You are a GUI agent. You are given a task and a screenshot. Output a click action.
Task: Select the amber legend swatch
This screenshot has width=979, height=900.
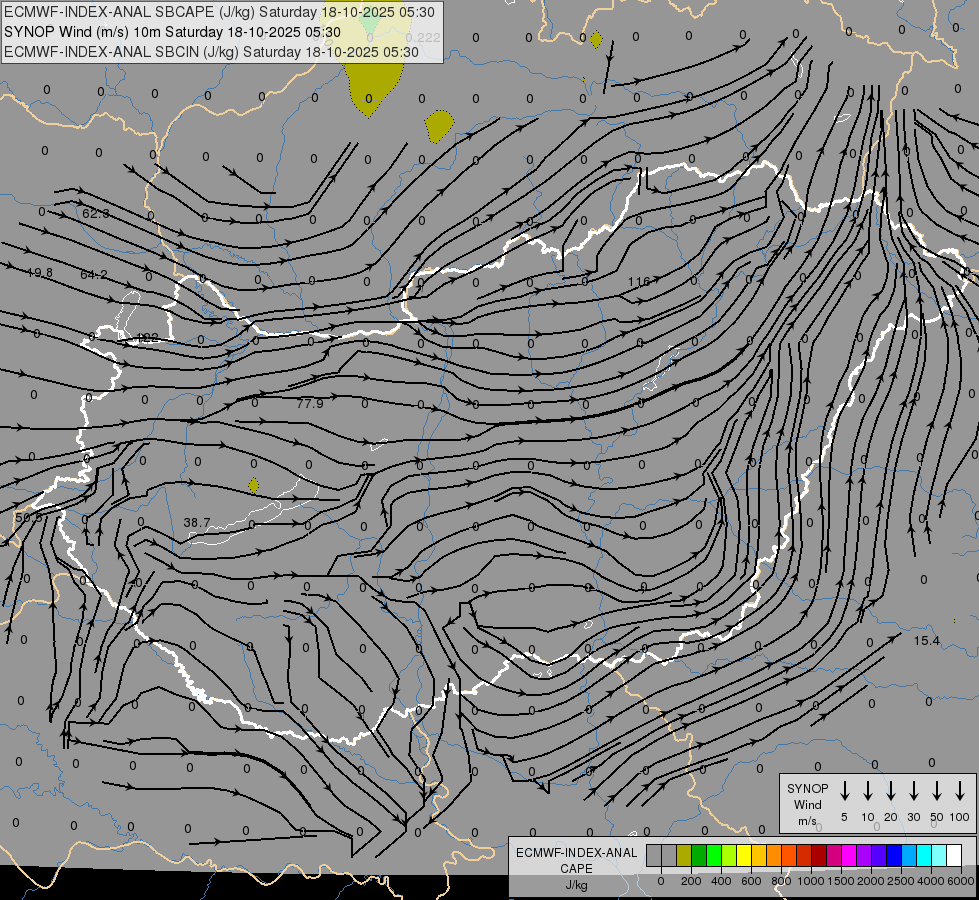coord(759,856)
